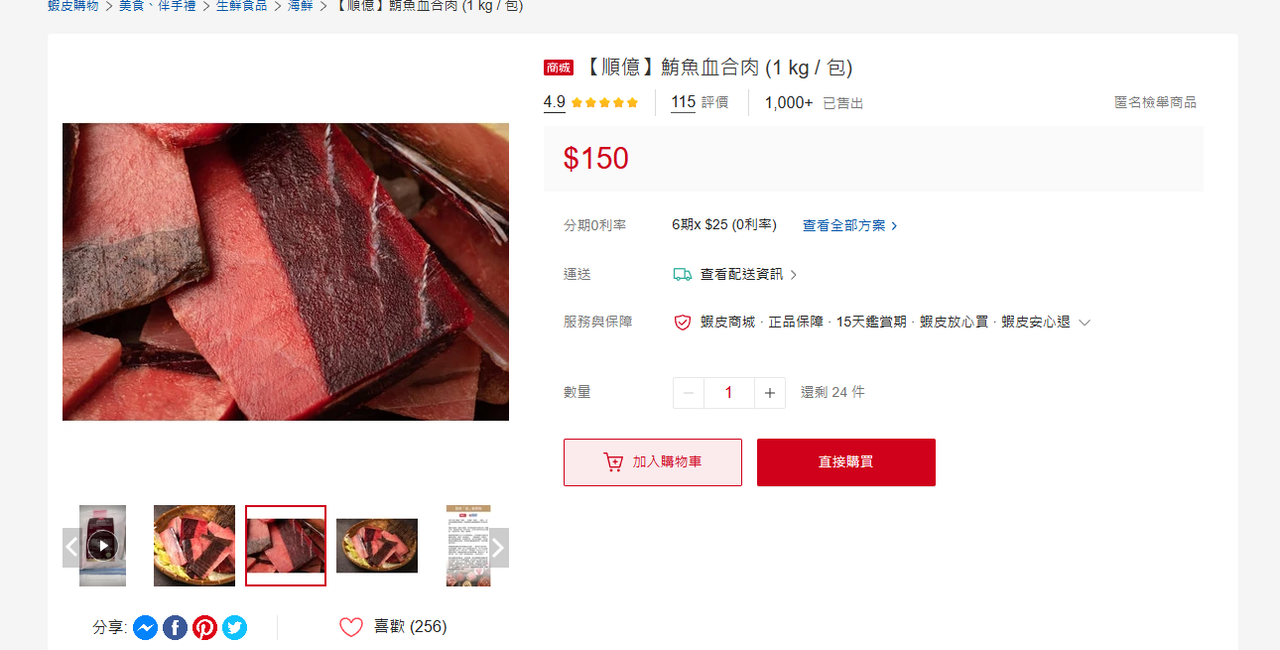Viewport: 1280px width, 650px height.
Task: Click the red shield guarantee icon
Action: (x=683, y=322)
